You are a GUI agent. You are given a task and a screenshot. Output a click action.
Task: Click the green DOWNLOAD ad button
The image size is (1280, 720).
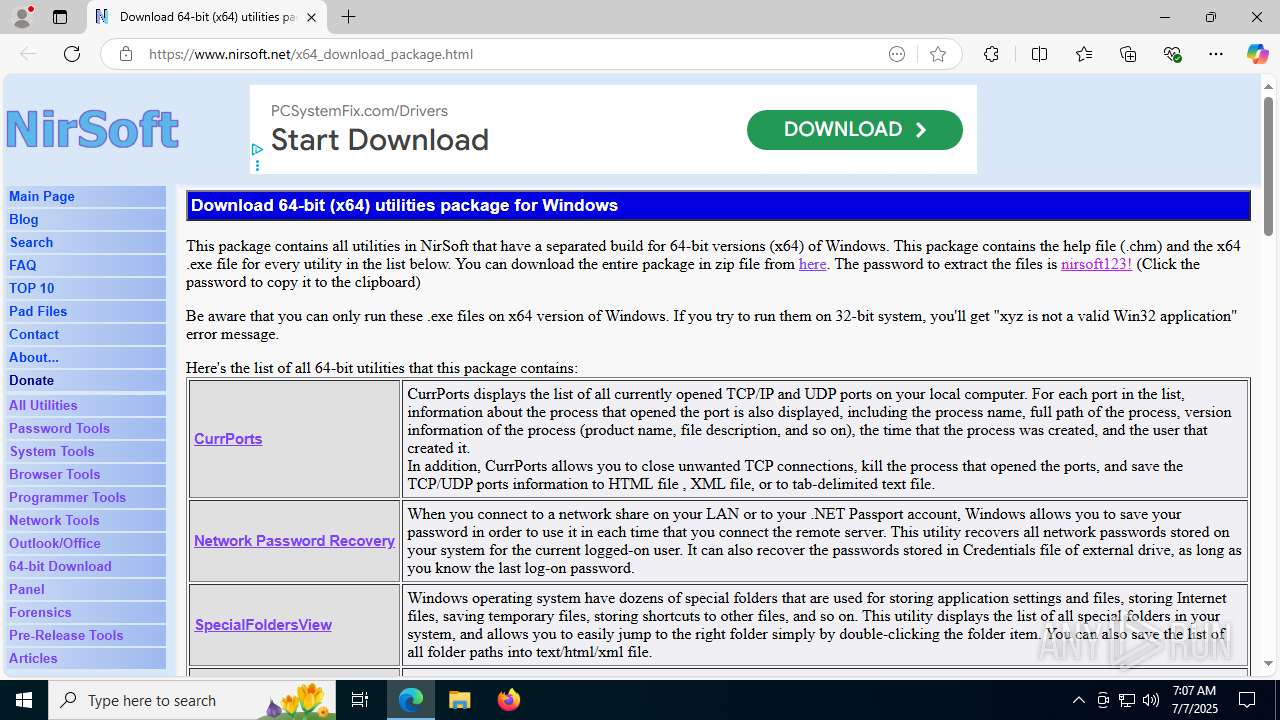[855, 130]
